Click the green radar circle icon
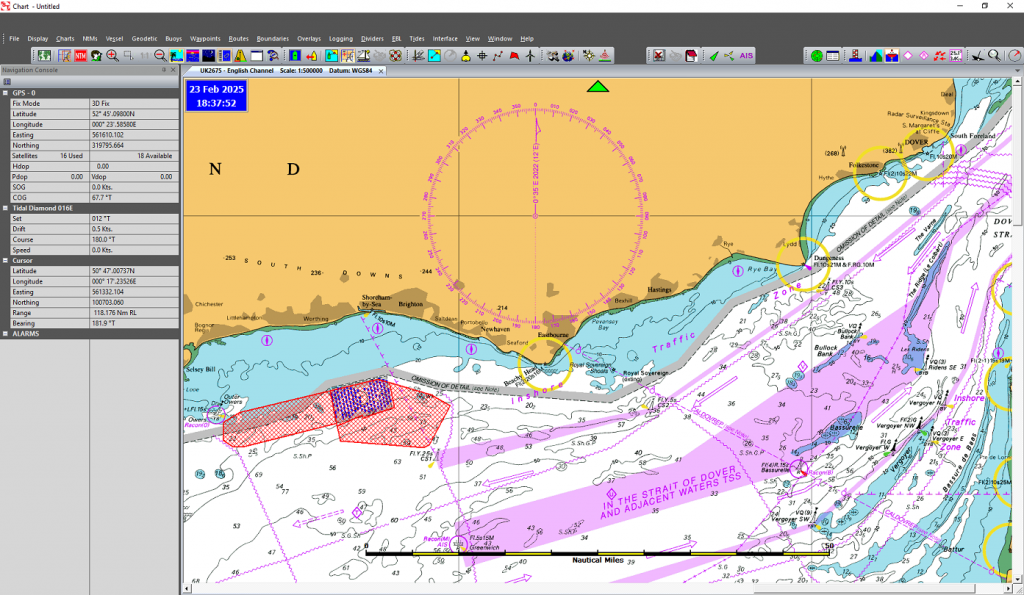This screenshot has height=595, width=1024. (816, 56)
